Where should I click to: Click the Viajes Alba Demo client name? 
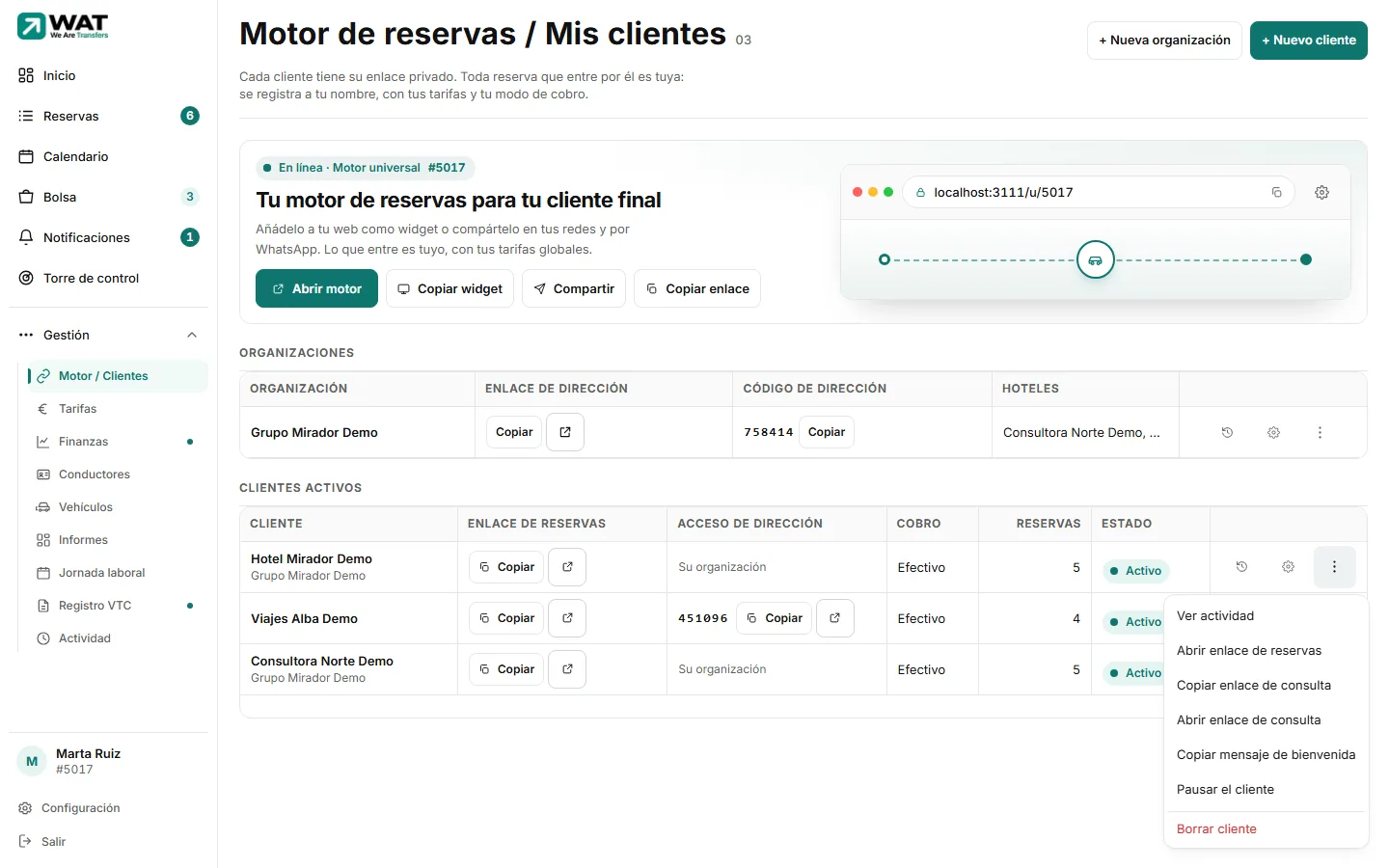coord(304,618)
